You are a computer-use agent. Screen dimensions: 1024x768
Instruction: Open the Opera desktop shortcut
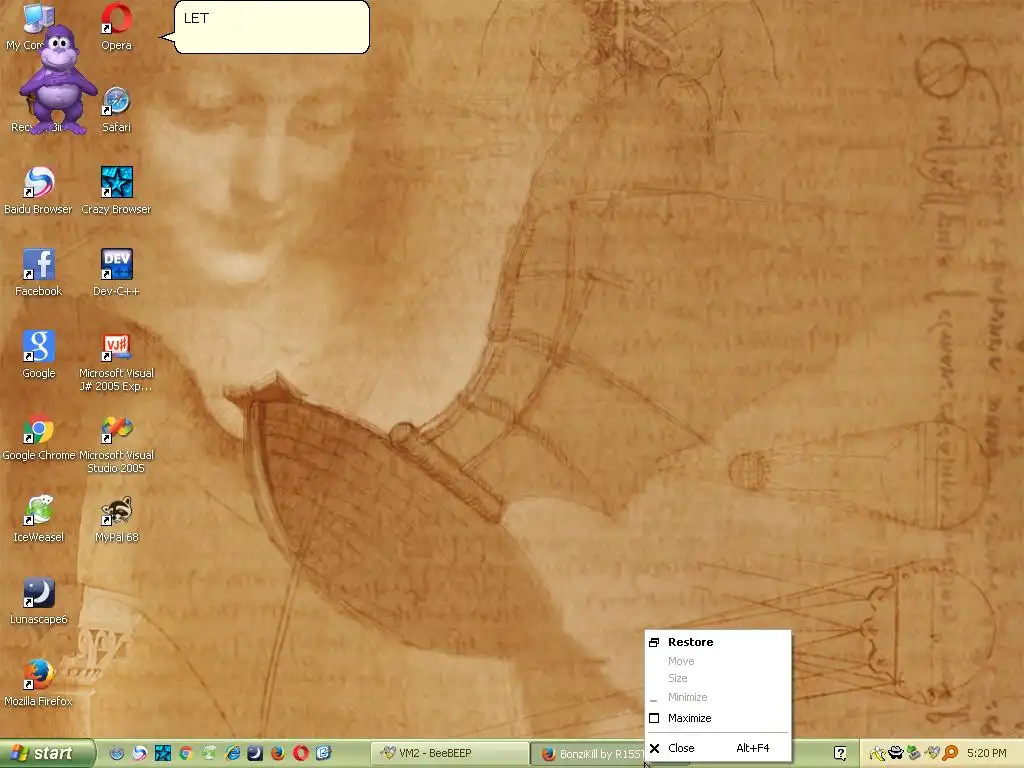116,27
